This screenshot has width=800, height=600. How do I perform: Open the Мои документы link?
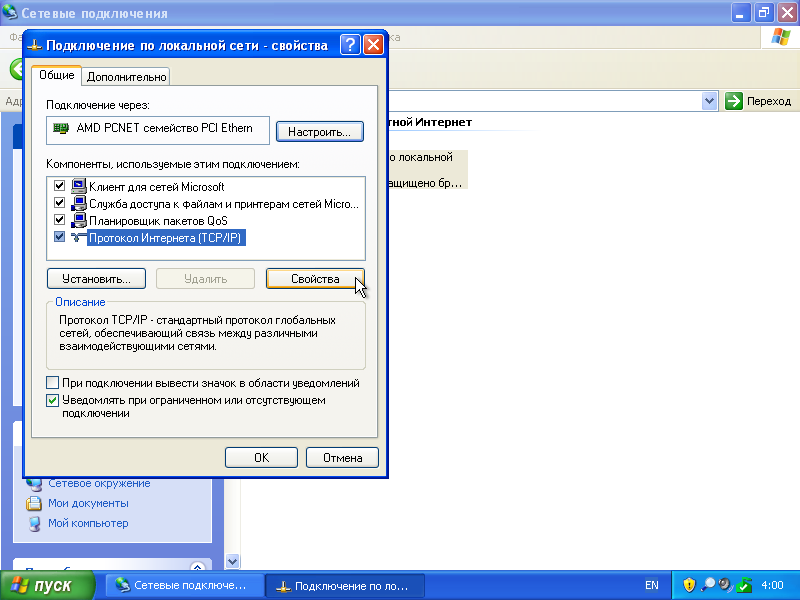[88, 504]
